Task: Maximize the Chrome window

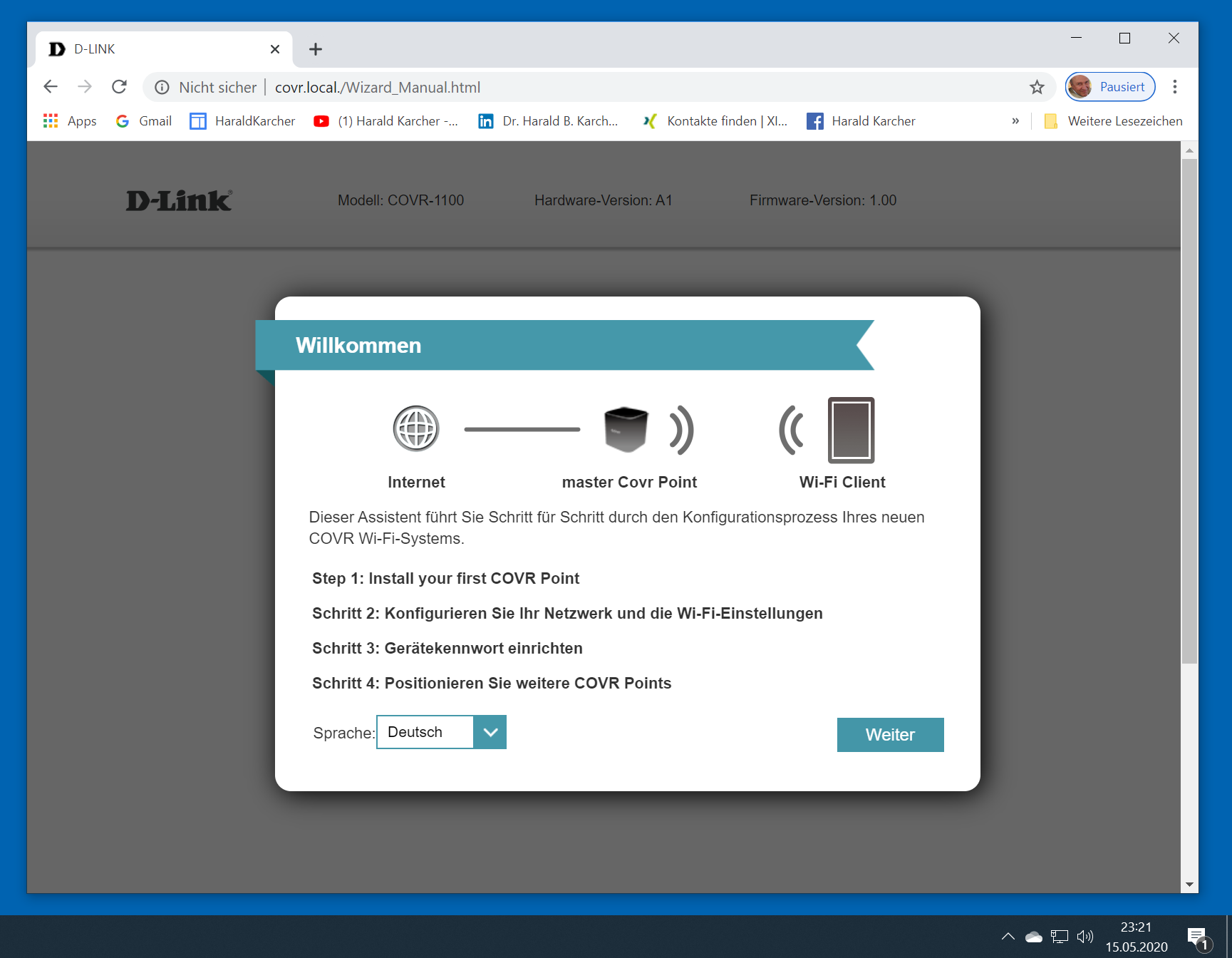Action: tap(1124, 38)
